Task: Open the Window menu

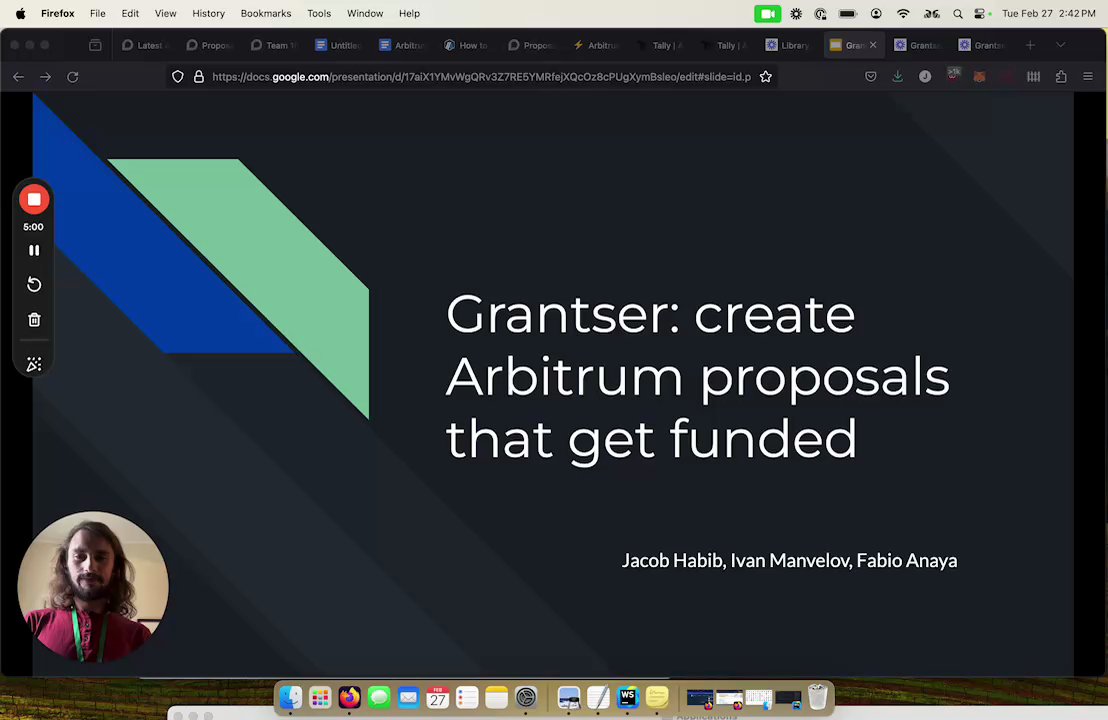Action: click(x=365, y=13)
